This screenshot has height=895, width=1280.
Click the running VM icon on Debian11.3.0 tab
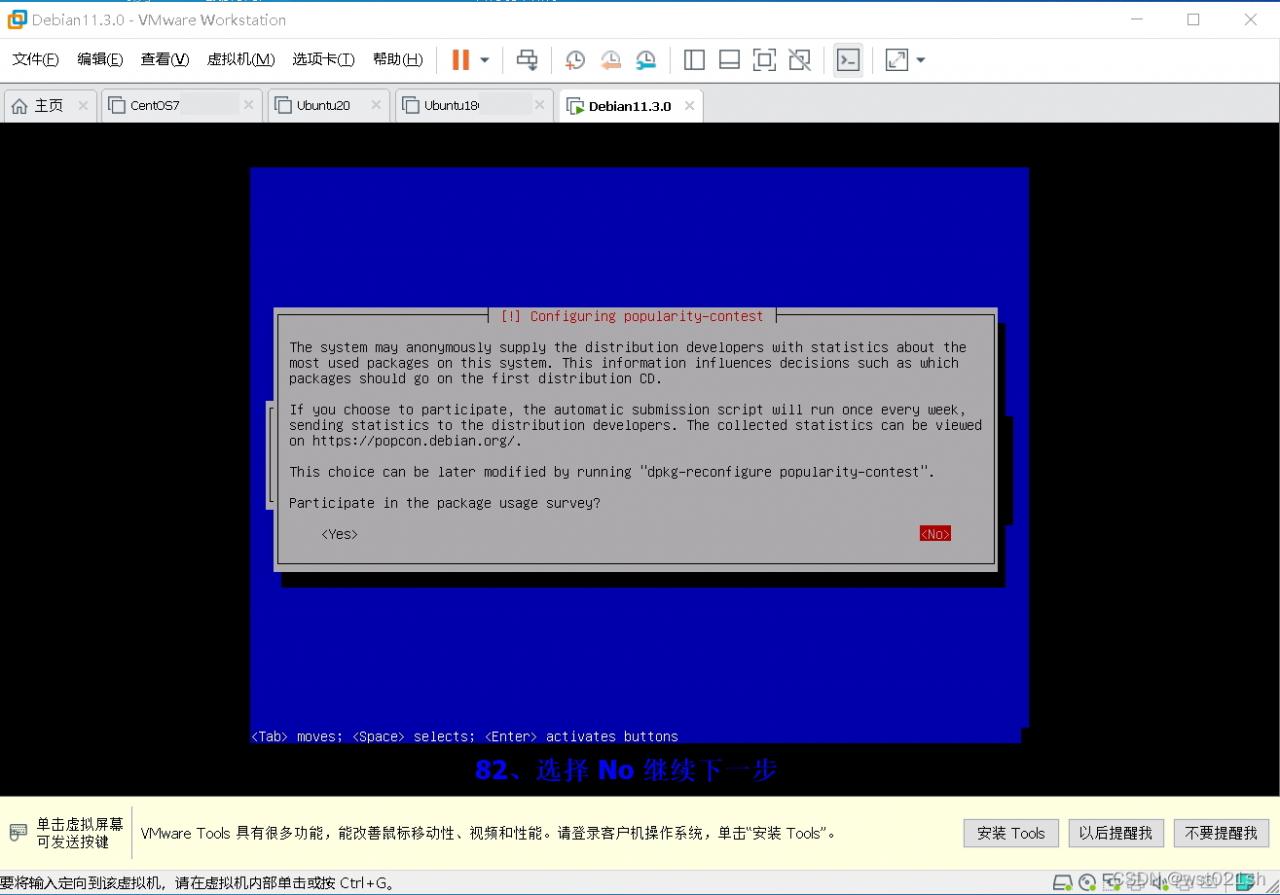pyautogui.click(x=575, y=106)
